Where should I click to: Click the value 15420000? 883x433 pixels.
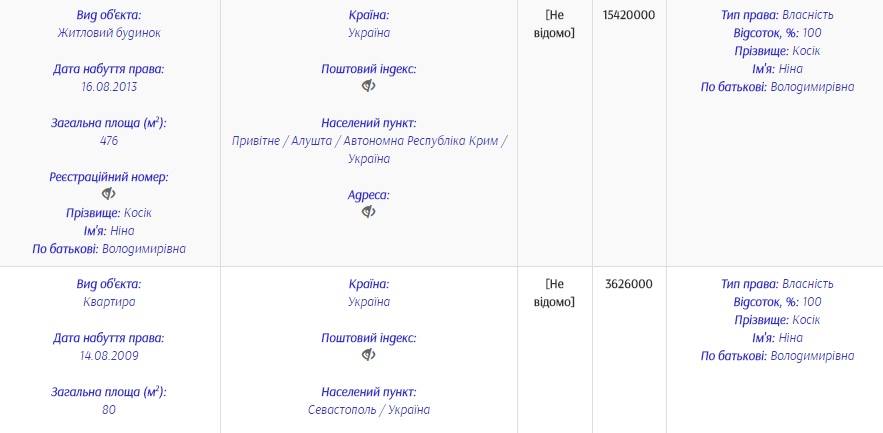(x=629, y=15)
